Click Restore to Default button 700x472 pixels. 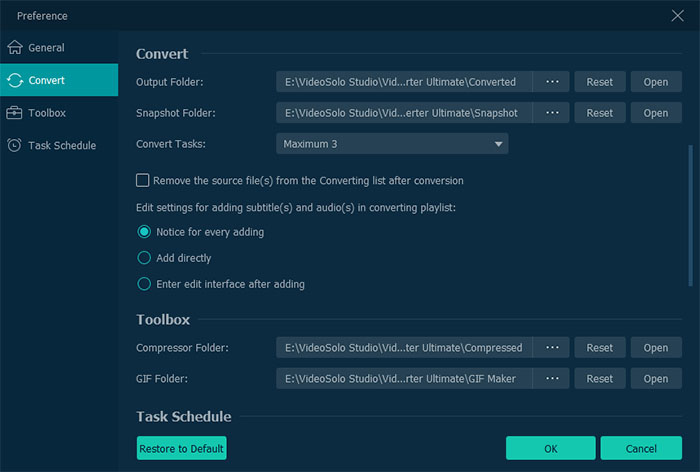coord(181,448)
